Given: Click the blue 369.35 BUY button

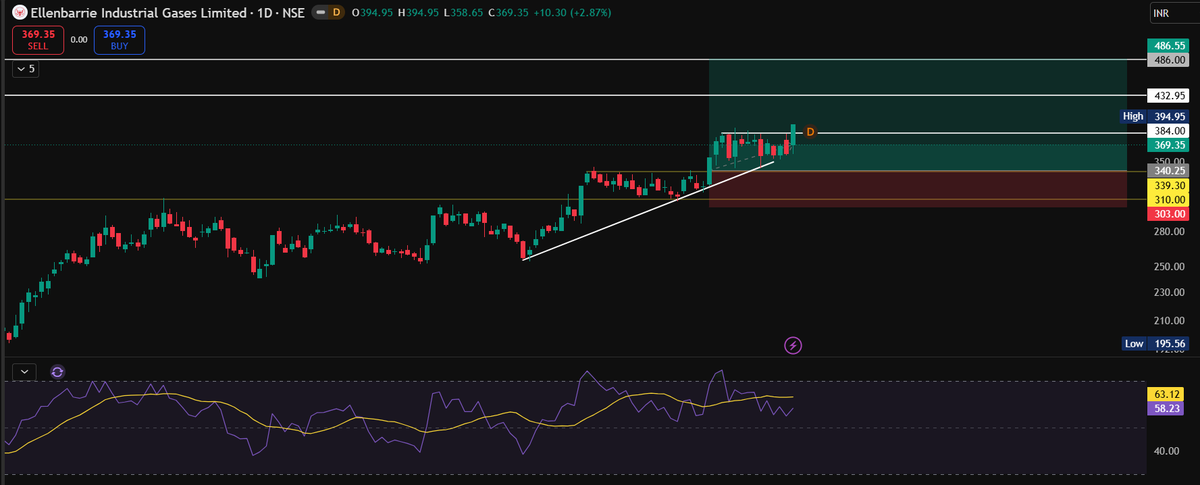Looking at the screenshot, I should (119, 39).
